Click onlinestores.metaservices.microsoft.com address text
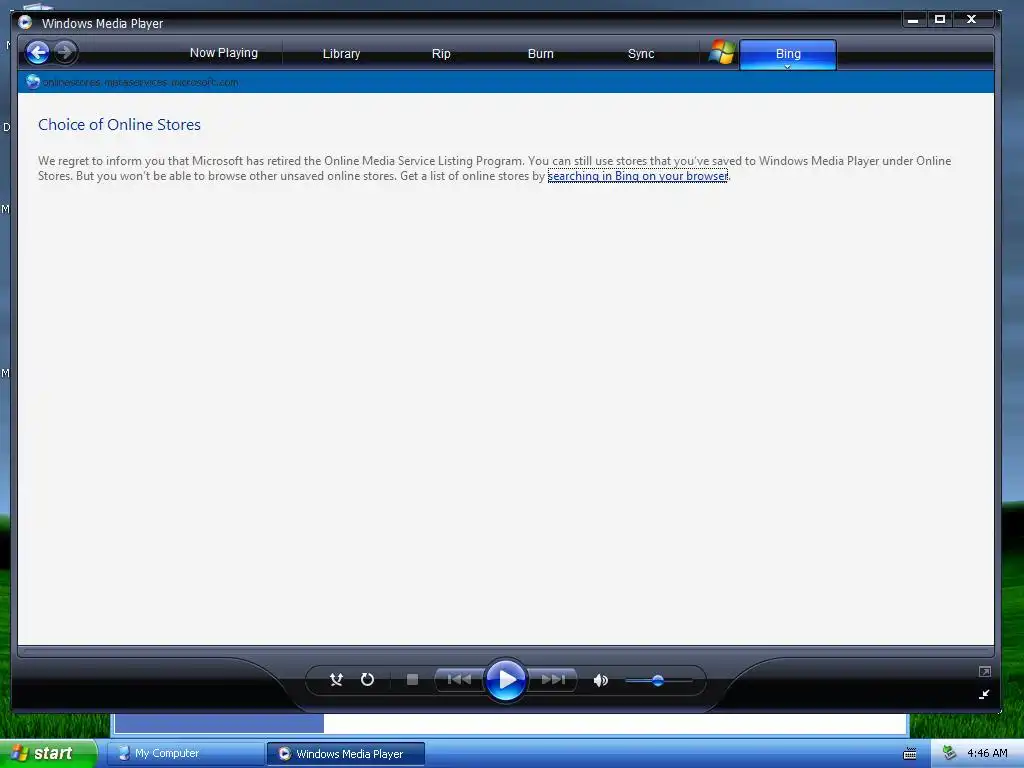The width and height of the screenshot is (1024, 768). click(140, 82)
